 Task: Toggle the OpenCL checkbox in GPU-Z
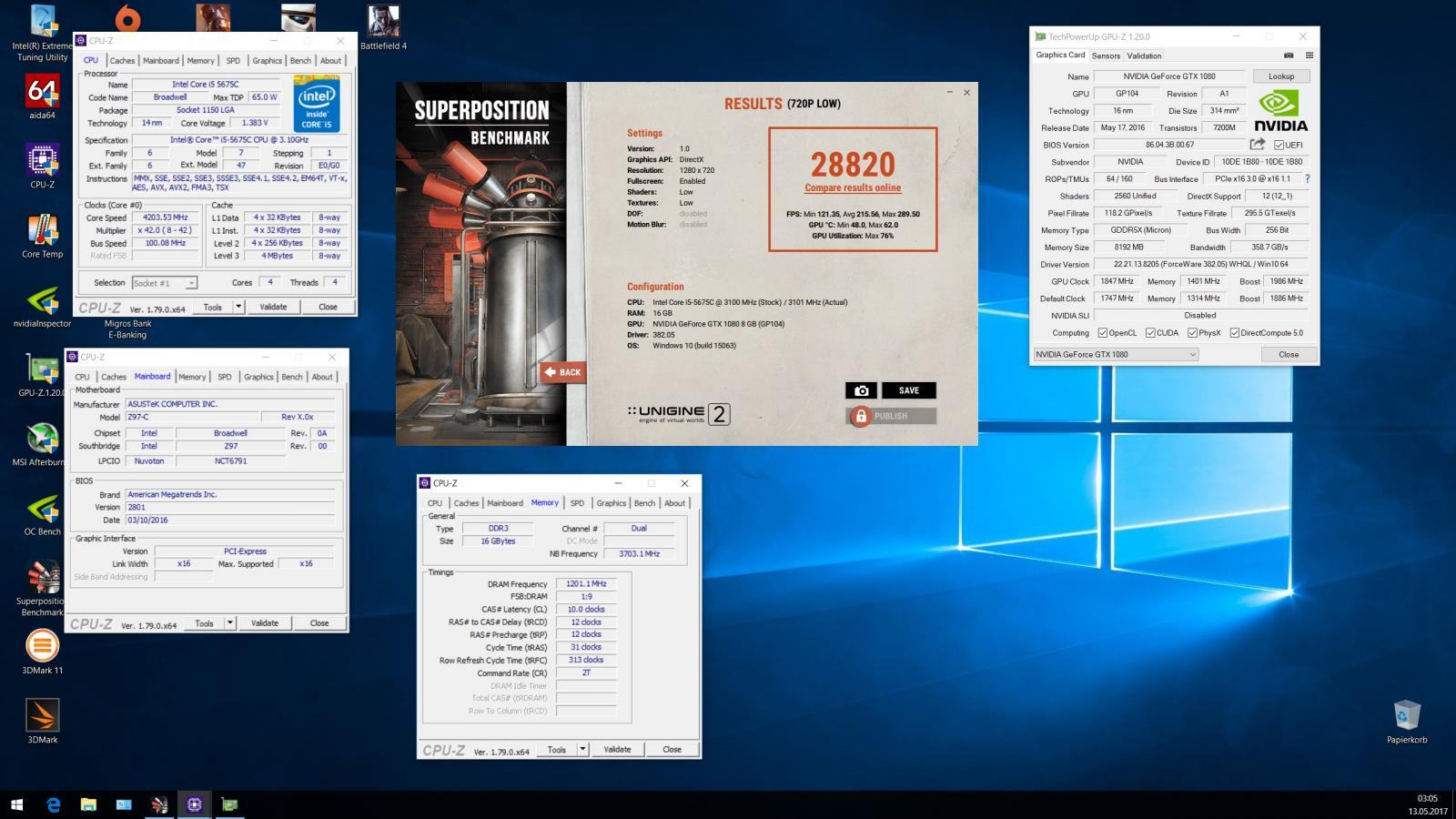(1103, 333)
